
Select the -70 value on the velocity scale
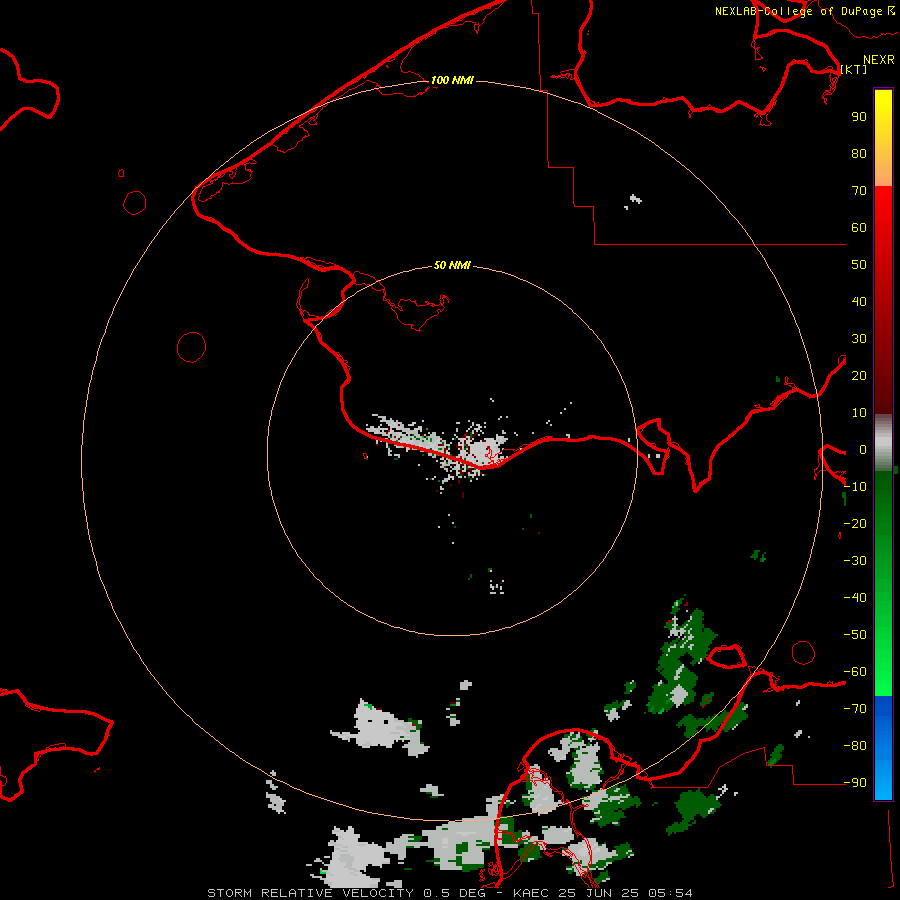coord(855,709)
